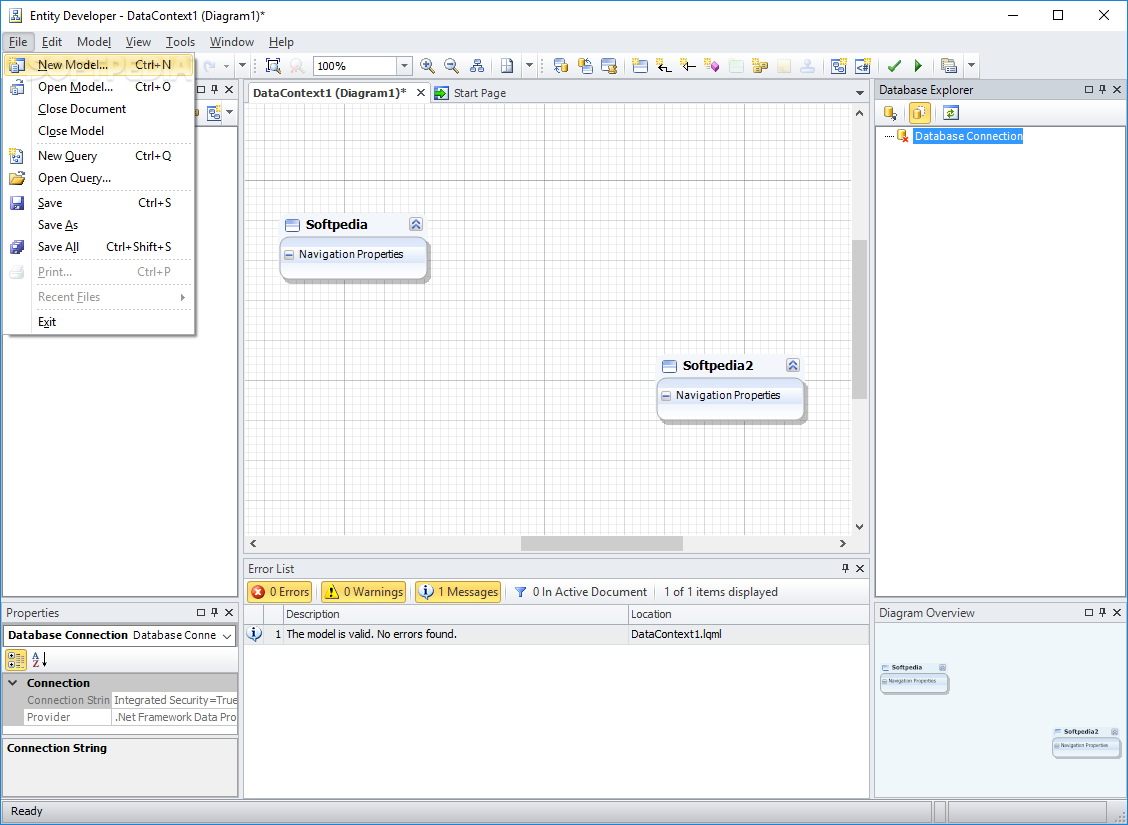Screen dimensions: 1128x825
Task: Open the zoom percentage dropdown
Action: click(x=403, y=65)
